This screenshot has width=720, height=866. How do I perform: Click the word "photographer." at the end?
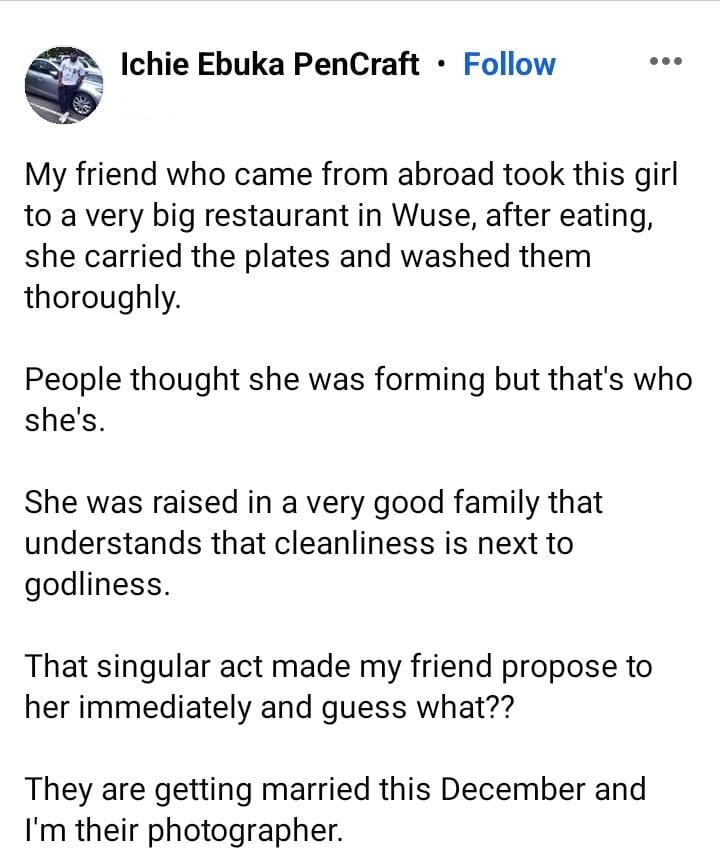click(245, 831)
